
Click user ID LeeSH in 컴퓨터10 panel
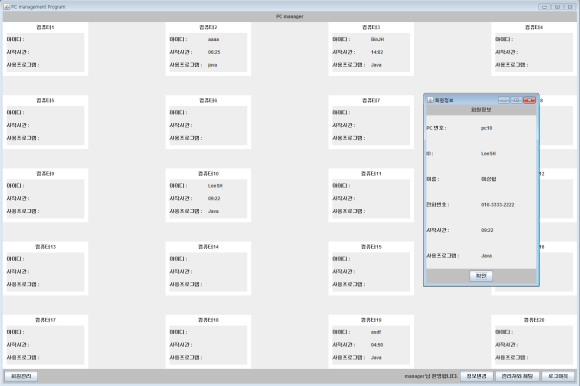coord(215,186)
